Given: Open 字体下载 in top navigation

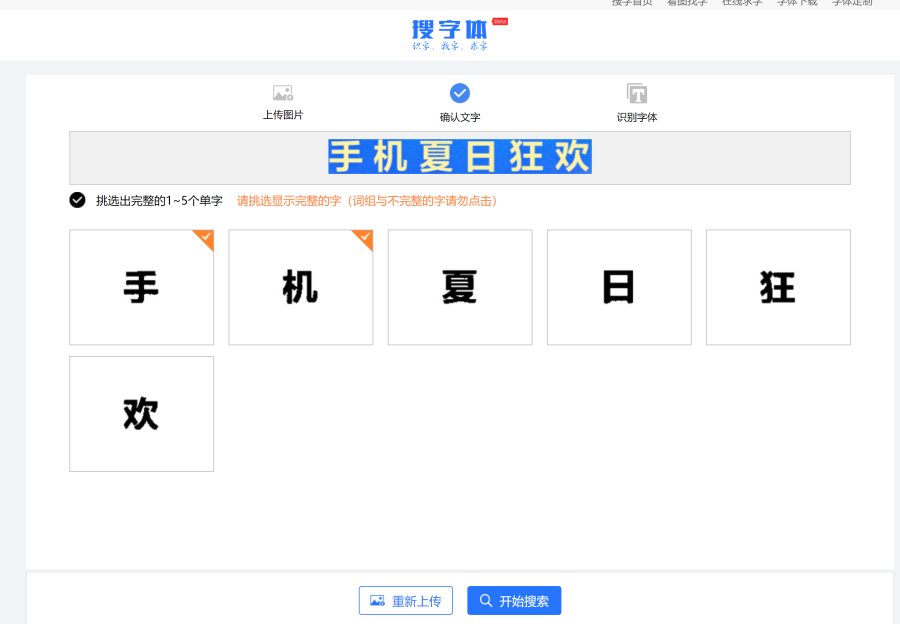Looking at the screenshot, I should click(797, 3).
